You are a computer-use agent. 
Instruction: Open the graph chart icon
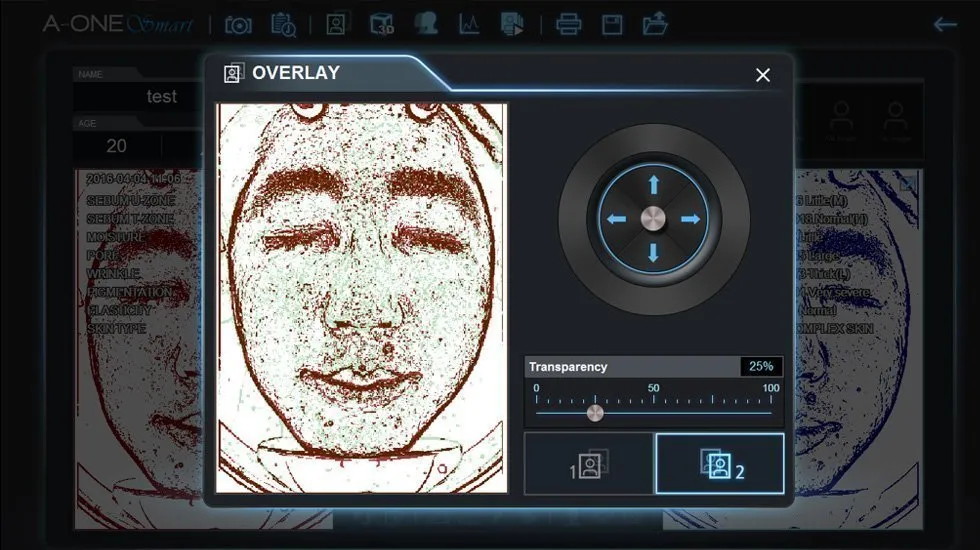(x=469, y=24)
